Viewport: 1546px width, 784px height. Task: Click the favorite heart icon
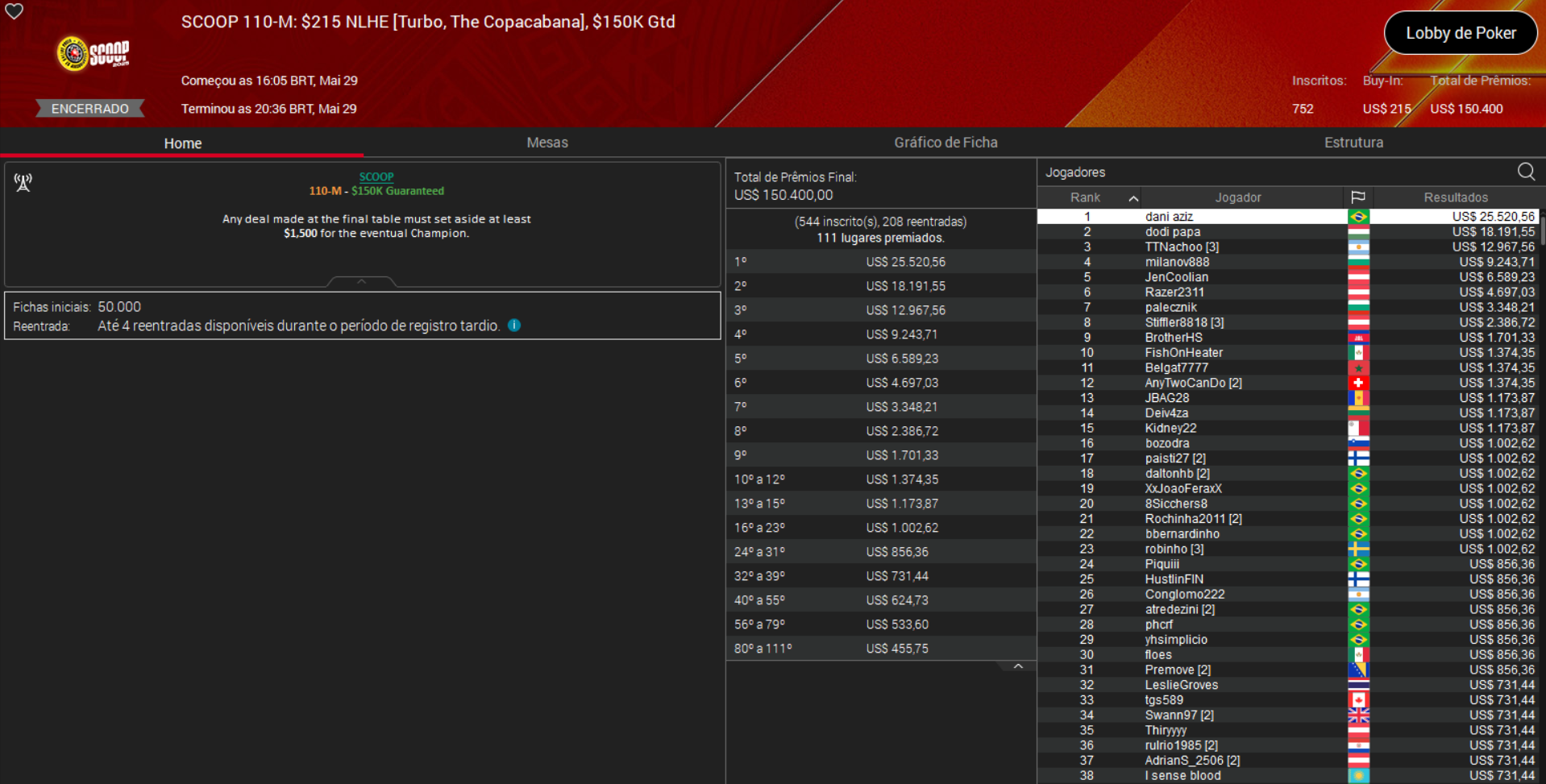(15, 11)
